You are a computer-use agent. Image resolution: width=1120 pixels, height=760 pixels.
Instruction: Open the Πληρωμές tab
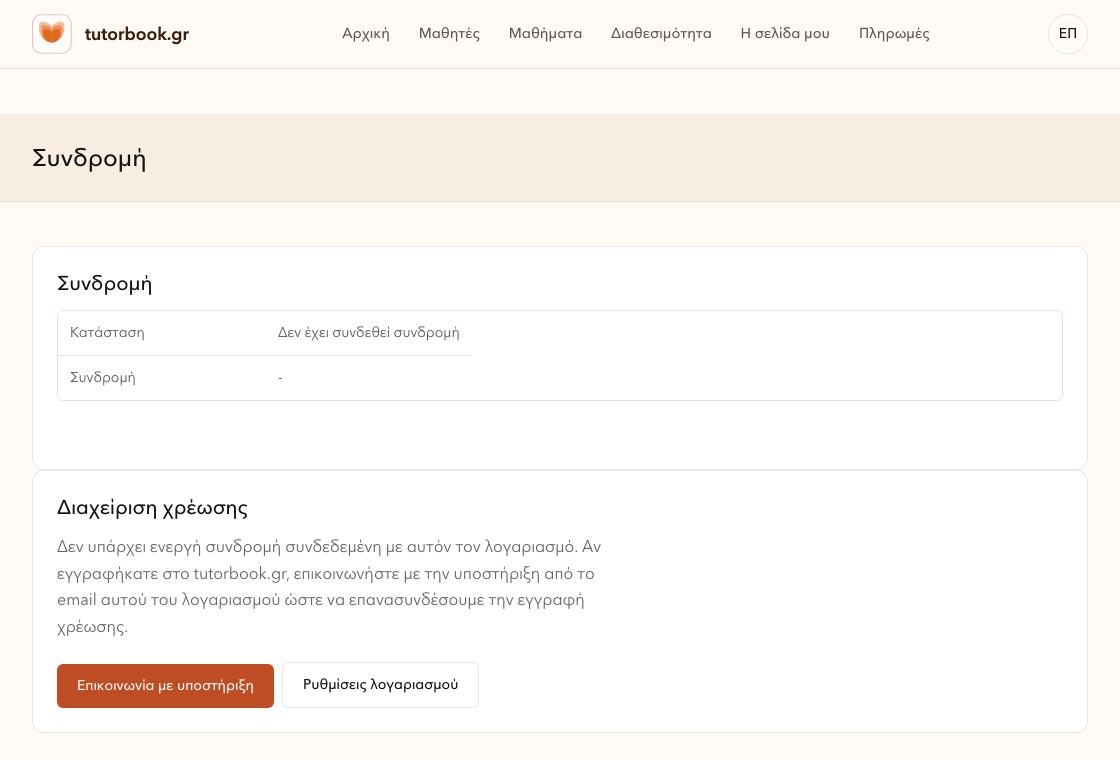pos(894,34)
